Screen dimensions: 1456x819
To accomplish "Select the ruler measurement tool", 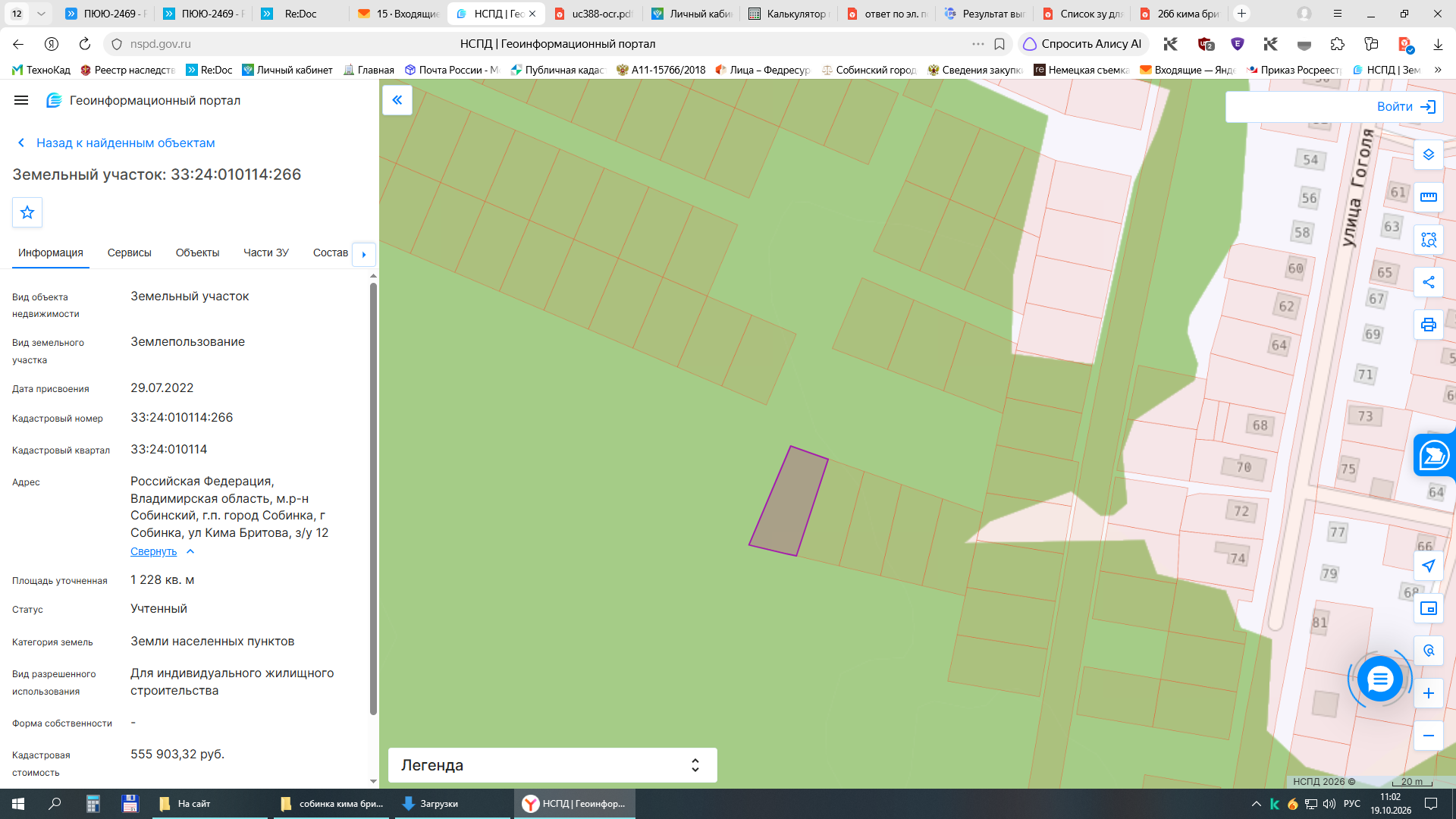I will tap(1429, 197).
